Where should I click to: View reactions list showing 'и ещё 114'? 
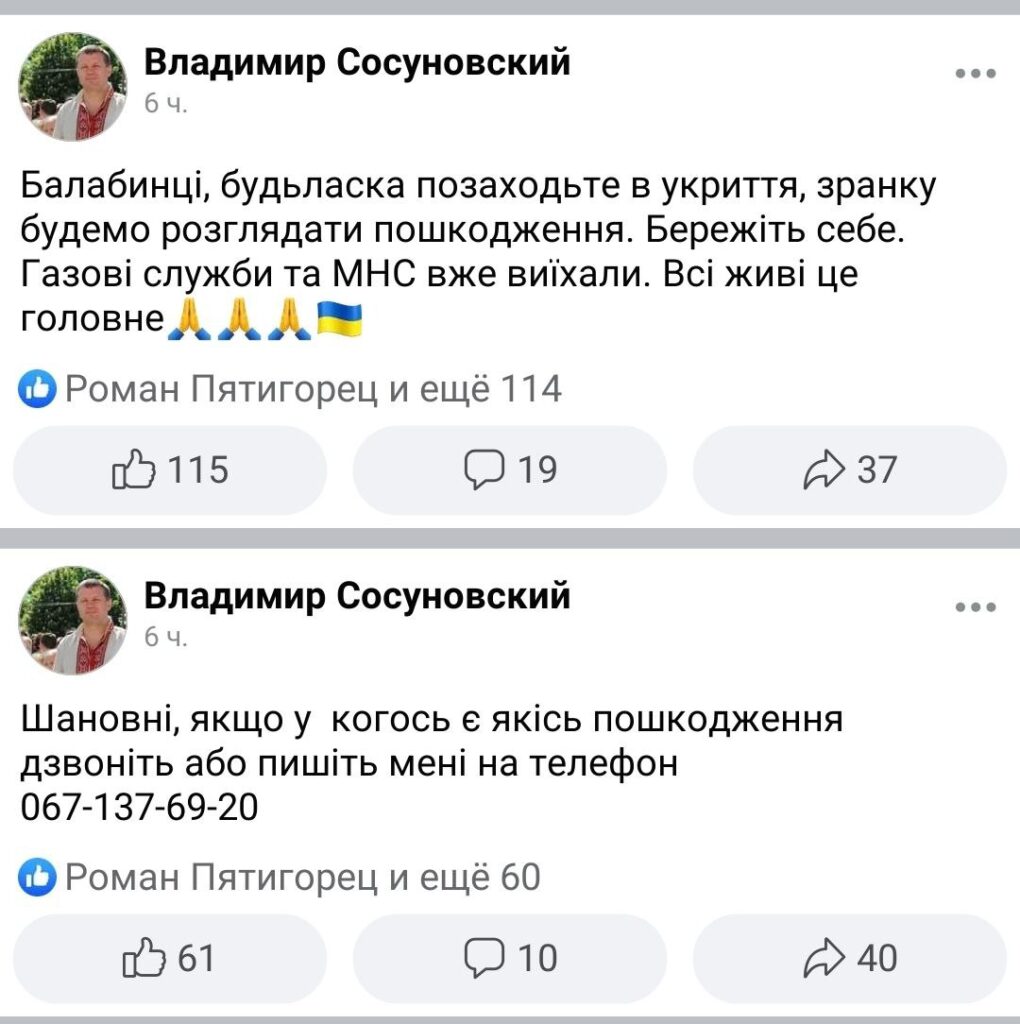(x=312, y=390)
